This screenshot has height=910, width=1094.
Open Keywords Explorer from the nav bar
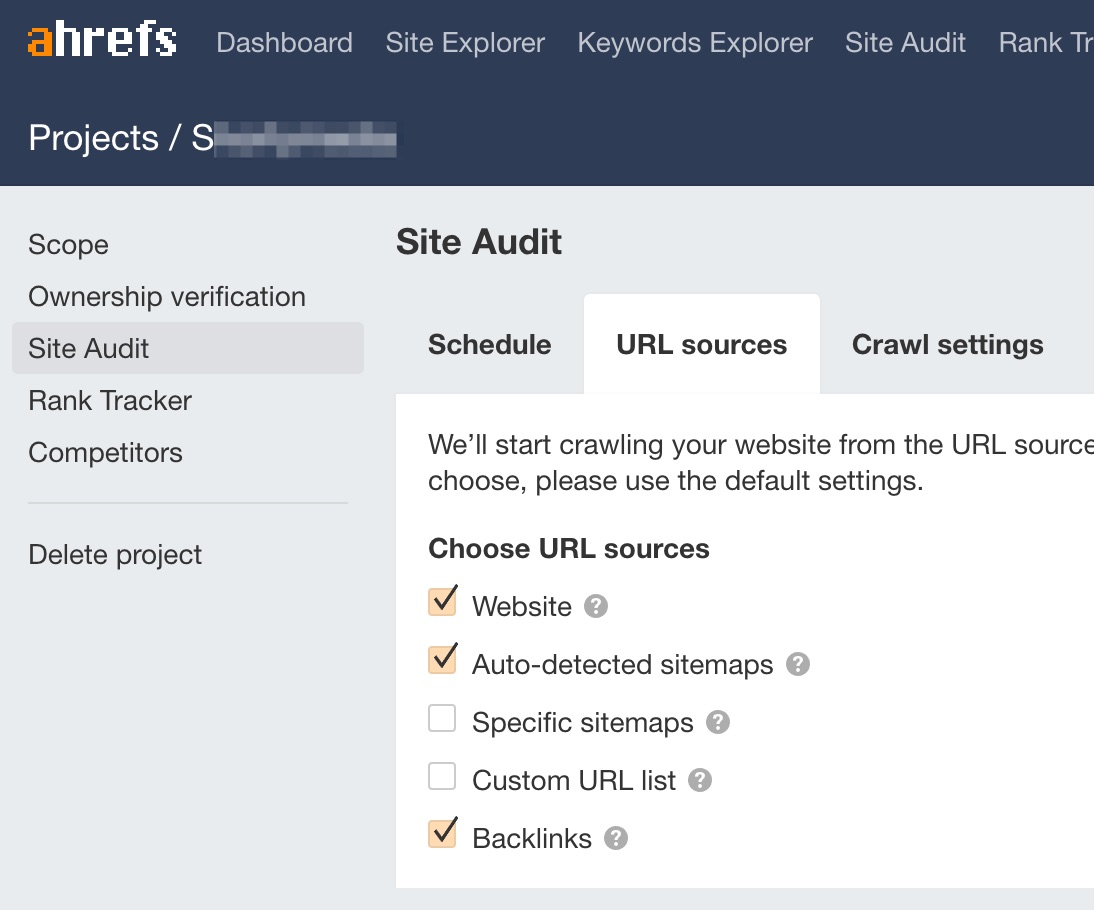click(695, 43)
